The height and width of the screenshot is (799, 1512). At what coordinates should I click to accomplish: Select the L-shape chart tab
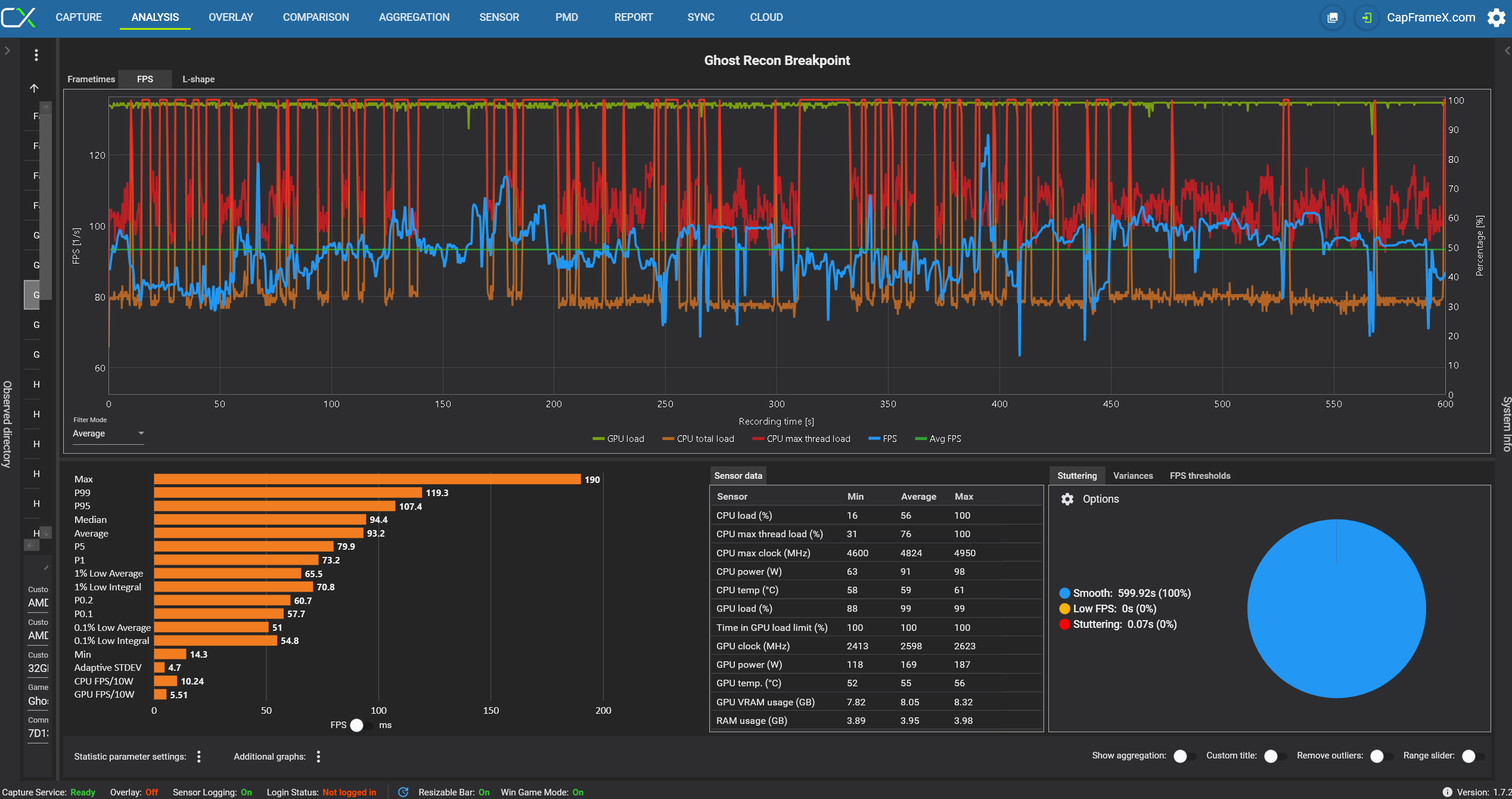click(198, 79)
